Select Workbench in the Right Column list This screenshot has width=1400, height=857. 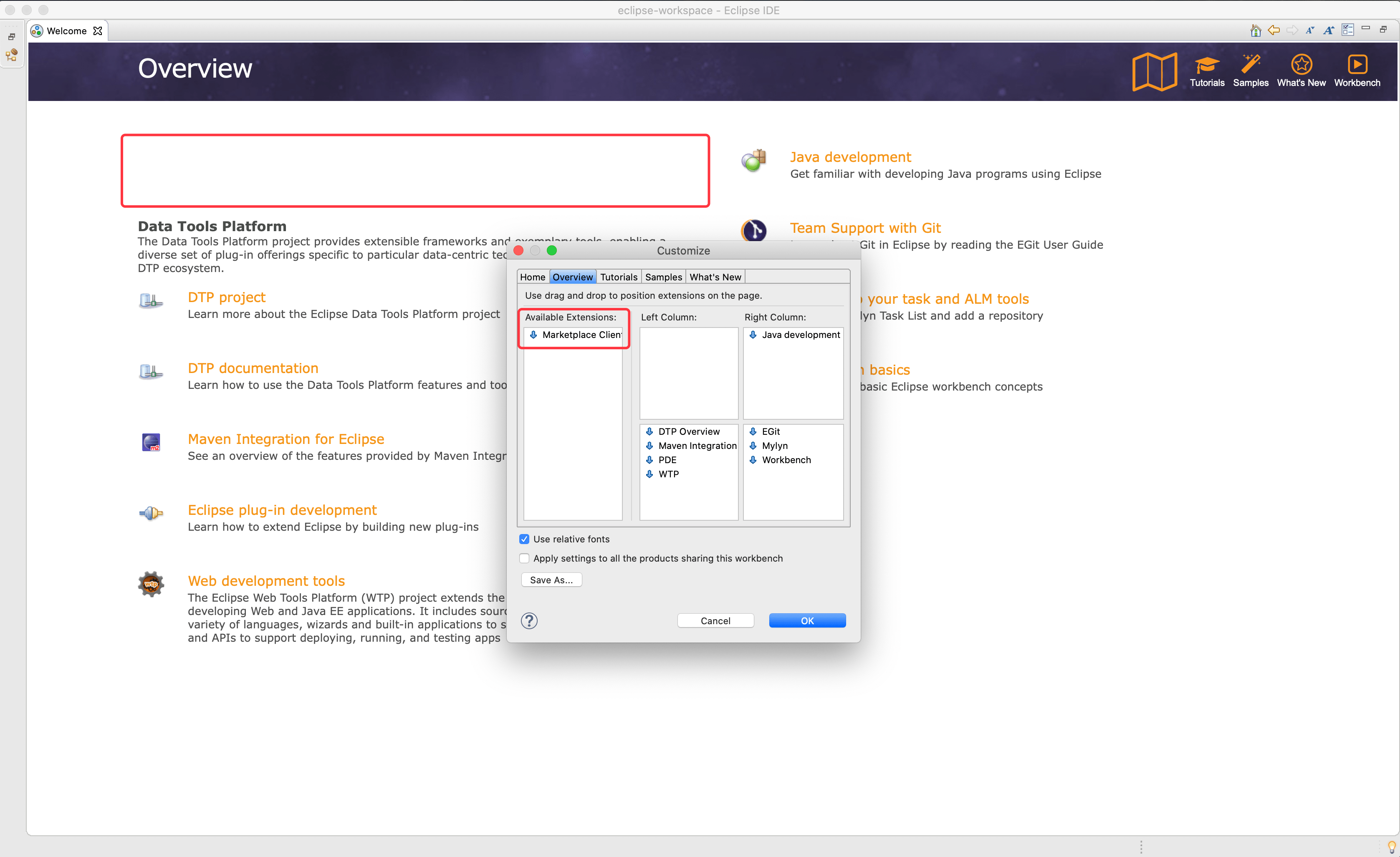coord(793,459)
